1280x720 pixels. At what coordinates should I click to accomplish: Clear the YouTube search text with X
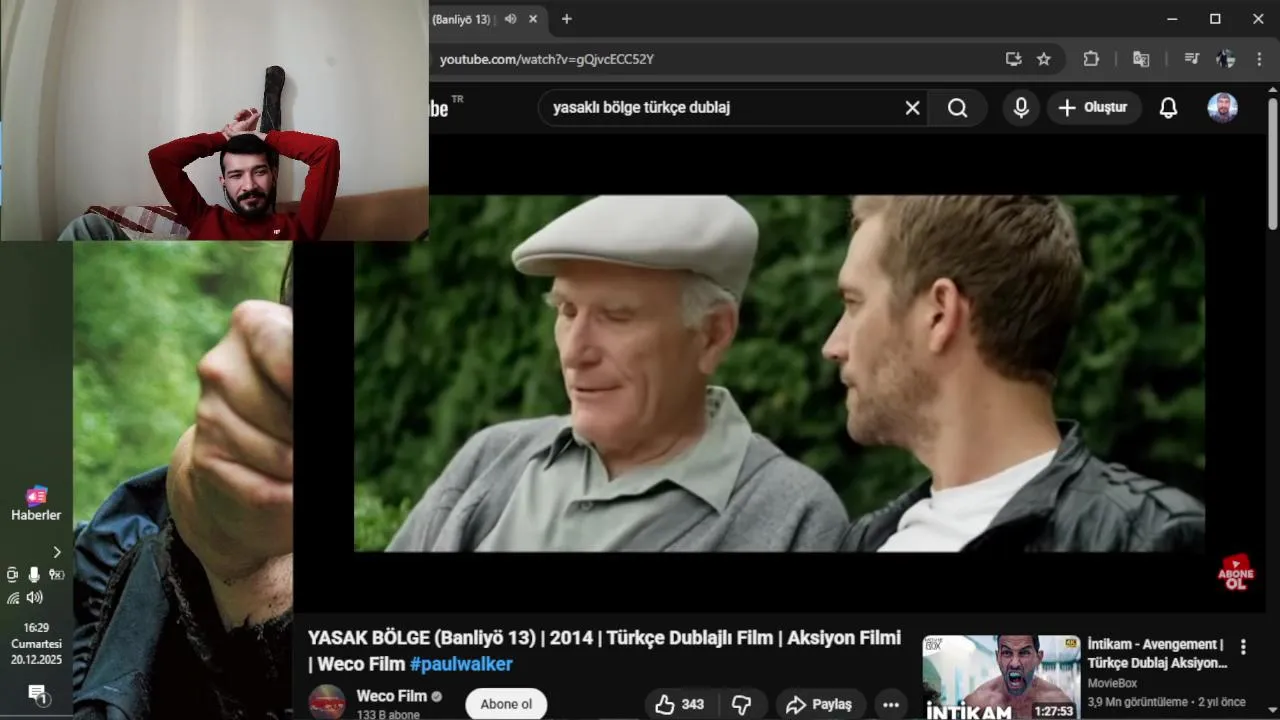point(912,108)
